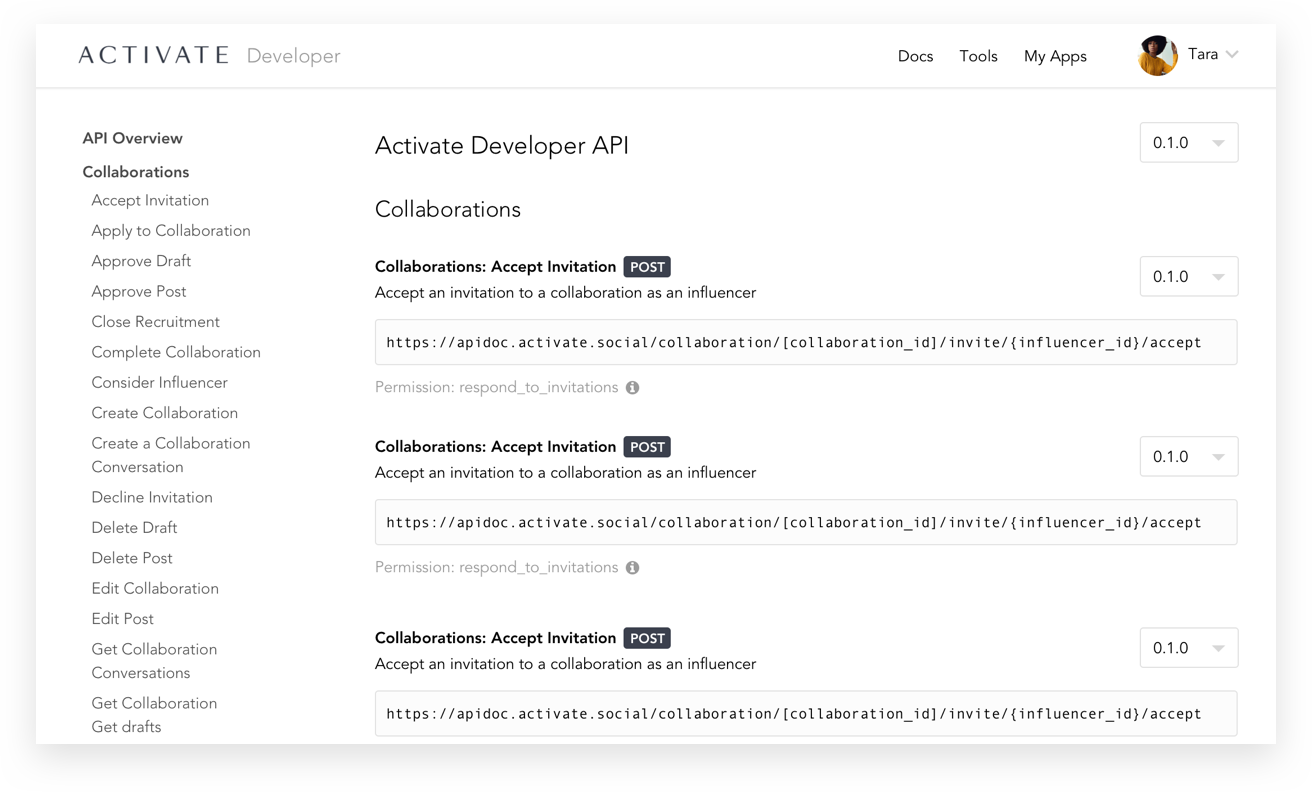The height and width of the screenshot is (792, 1312).
Task: Open version dropdown for third Accept Invitation endpoint
Action: coord(1189,648)
